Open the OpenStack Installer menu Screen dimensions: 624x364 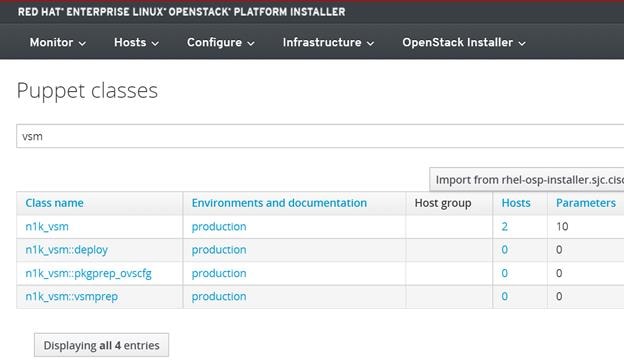[x=464, y=43]
